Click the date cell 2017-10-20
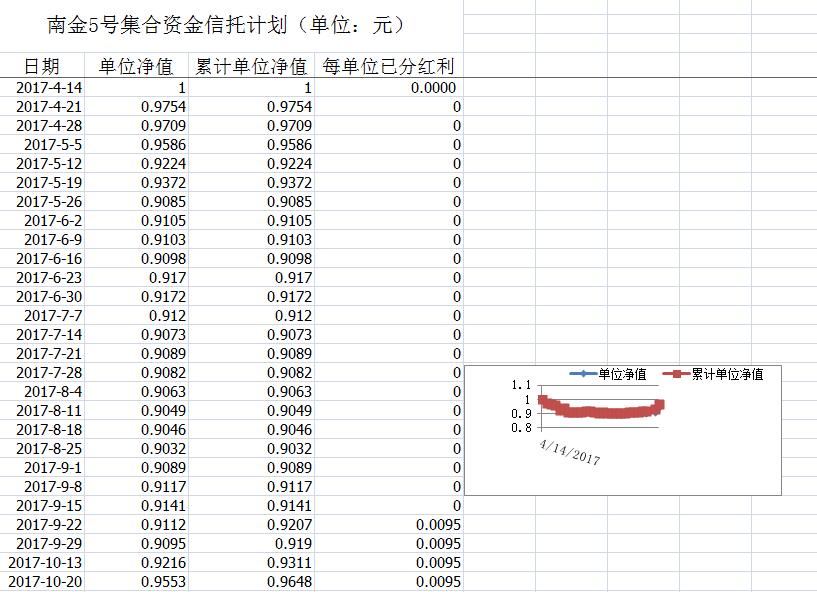This screenshot has height=592, width=817. click(x=47, y=582)
